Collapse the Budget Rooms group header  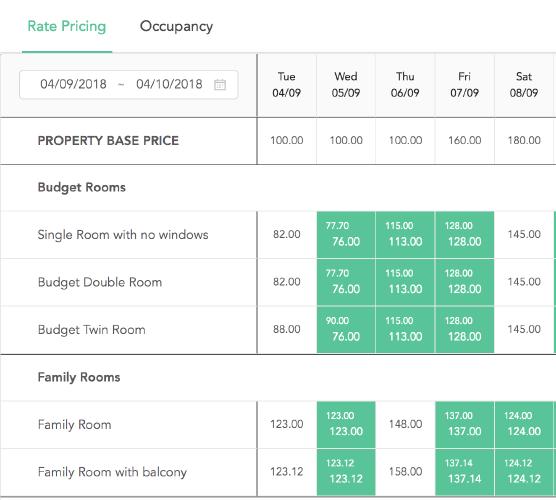[82, 187]
